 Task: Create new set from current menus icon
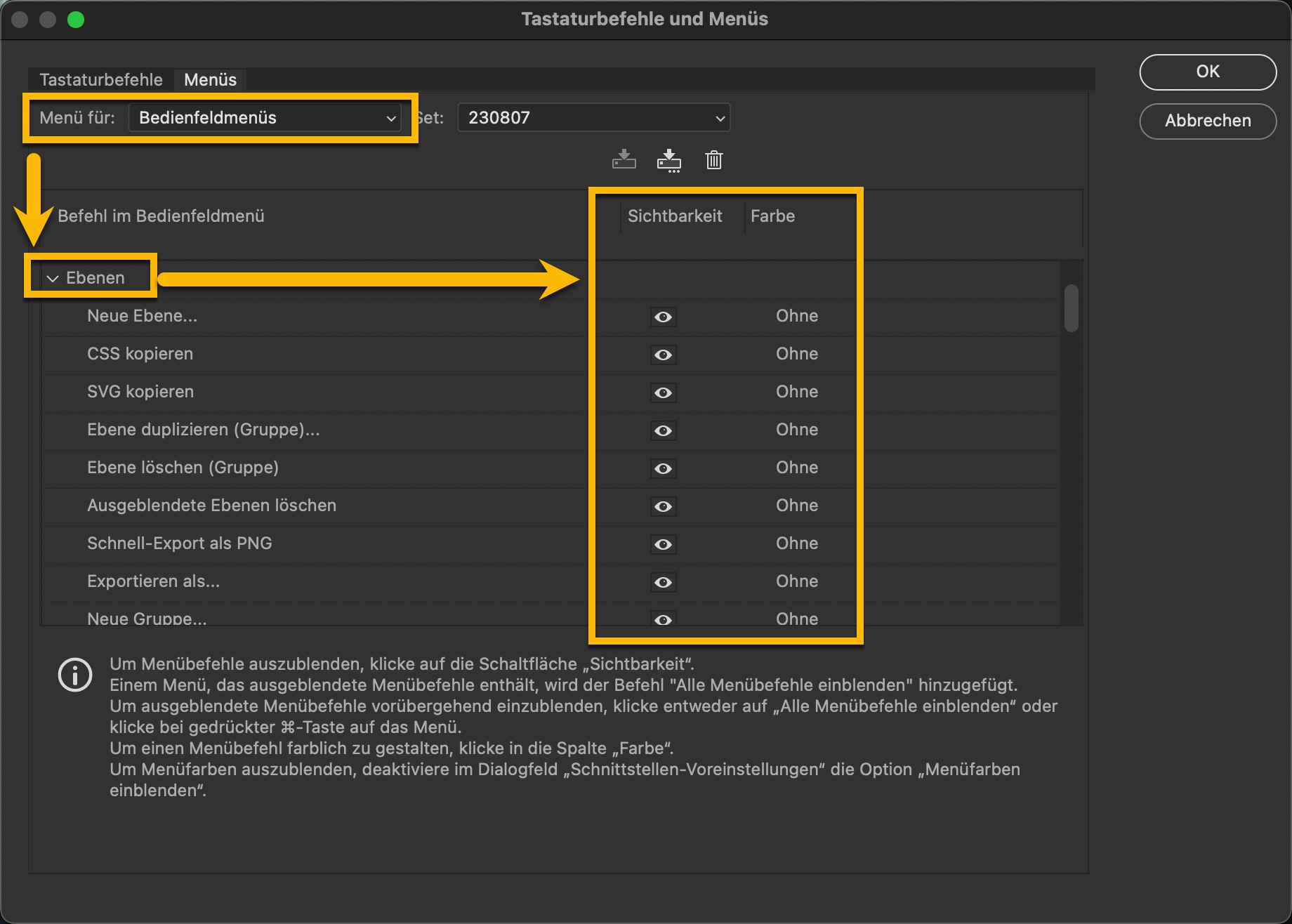click(x=668, y=160)
